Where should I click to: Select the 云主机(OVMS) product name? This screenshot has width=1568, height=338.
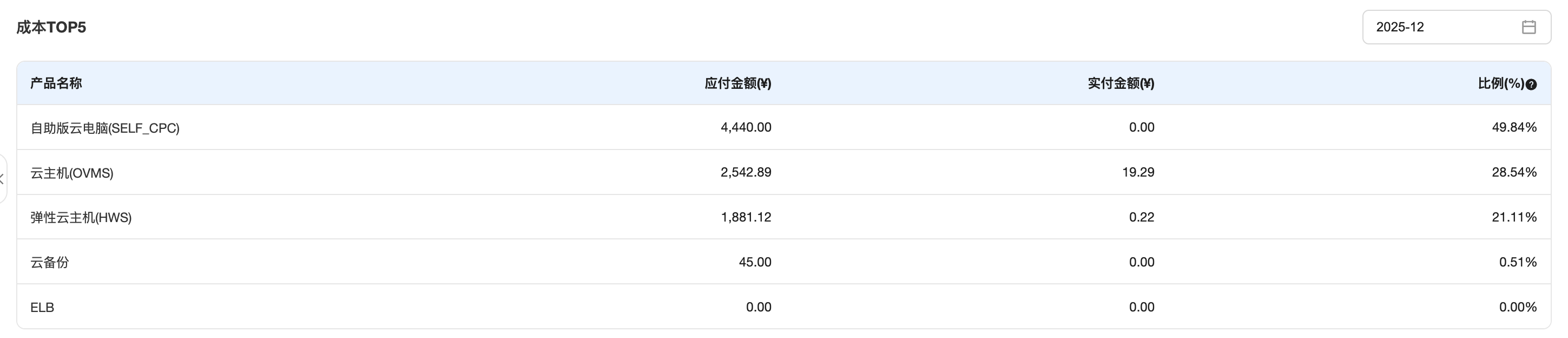click(x=72, y=173)
